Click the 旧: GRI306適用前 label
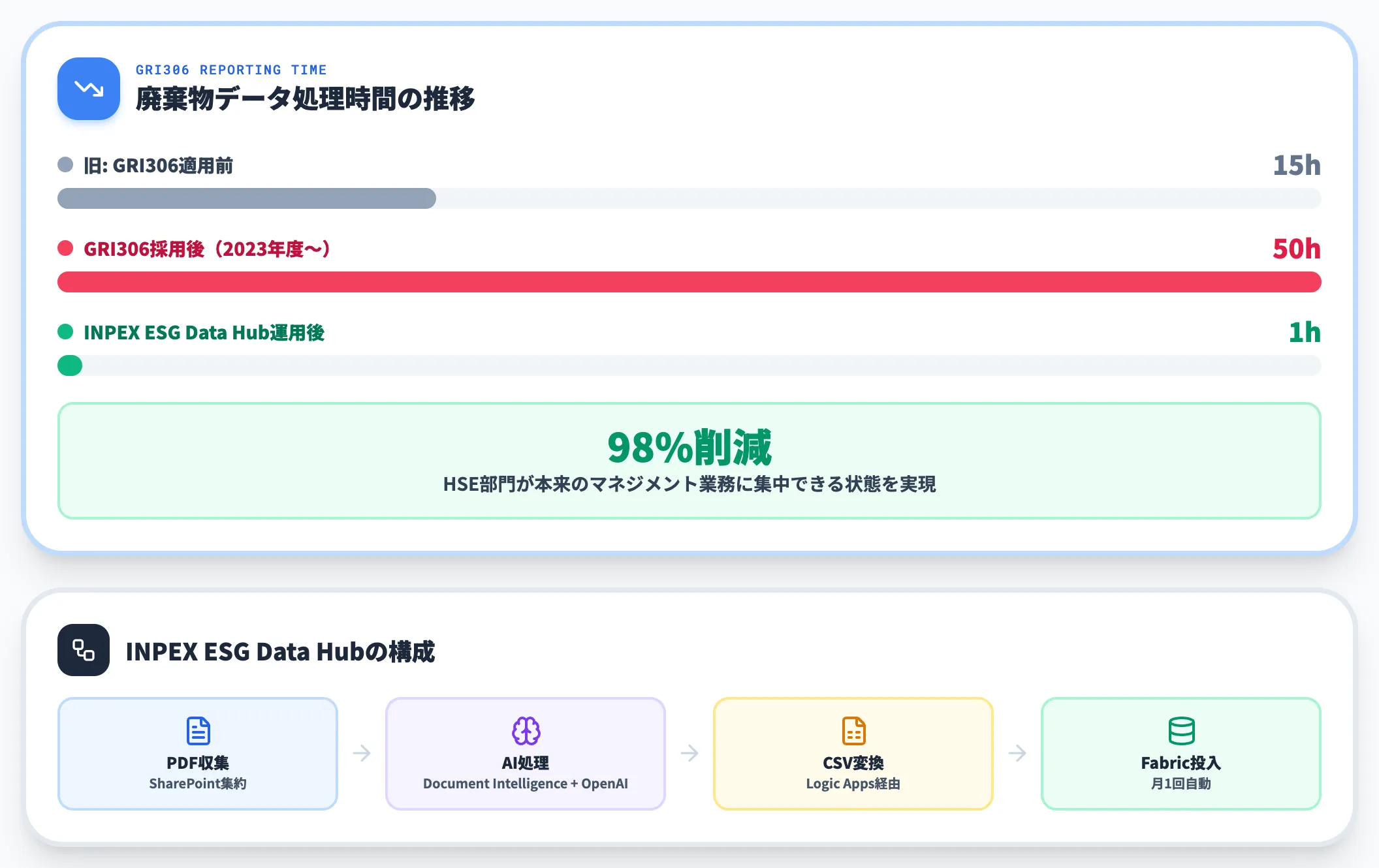Image resolution: width=1379 pixels, height=868 pixels. [x=158, y=166]
